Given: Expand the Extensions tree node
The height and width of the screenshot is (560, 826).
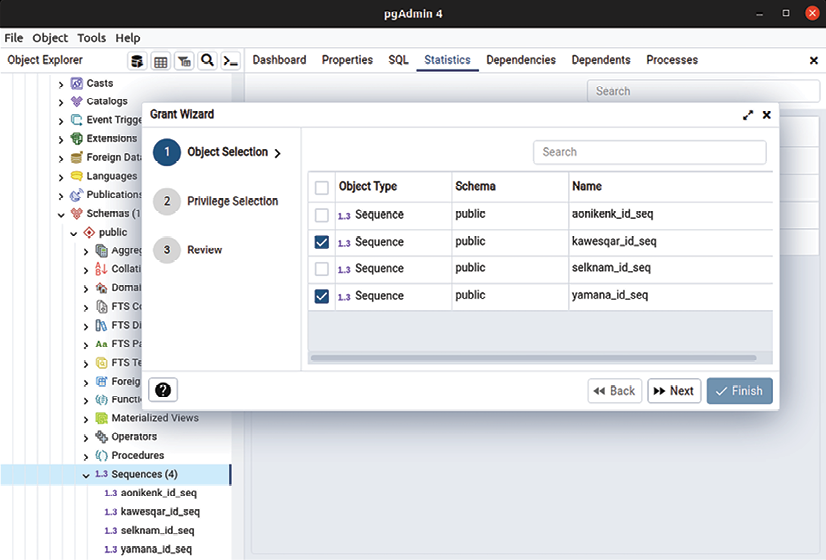Looking at the screenshot, I should (x=61, y=140).
